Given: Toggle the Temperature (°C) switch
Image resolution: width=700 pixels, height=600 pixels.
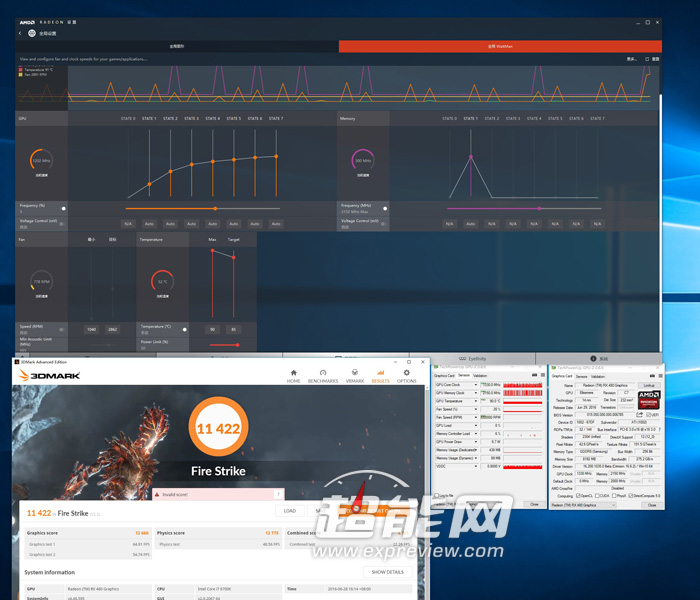Looking at the screenshot, I should tap(183, 329).
